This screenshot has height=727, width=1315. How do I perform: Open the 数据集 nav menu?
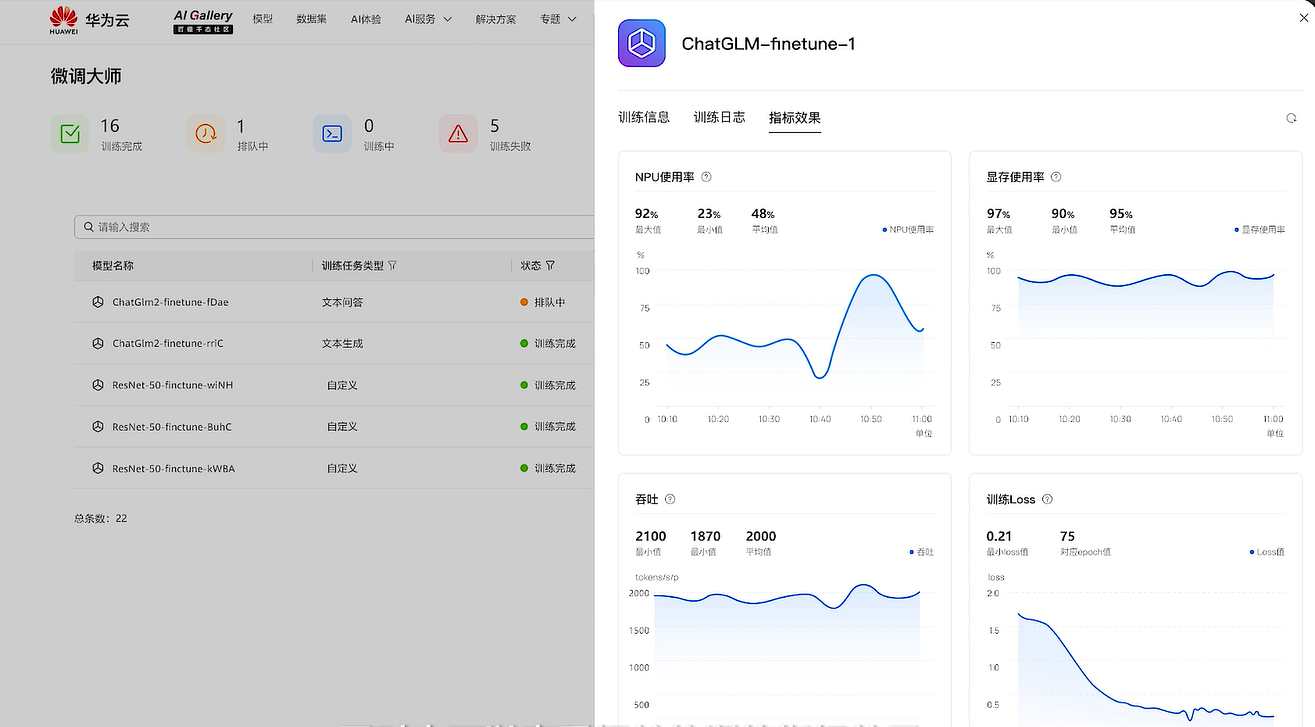(312, 19)
